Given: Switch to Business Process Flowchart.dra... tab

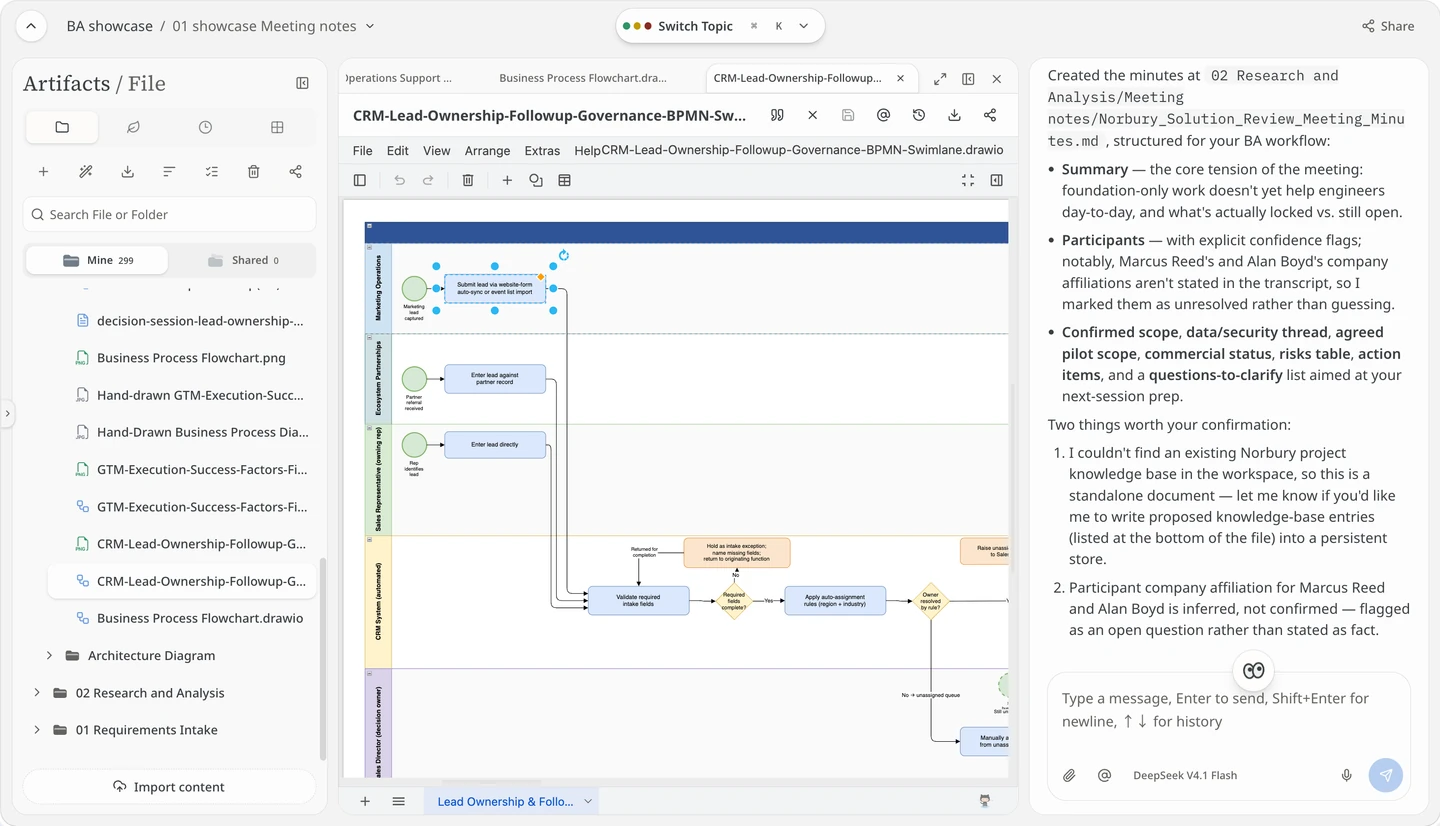Looking at the screenshot, I should [x=582, y=78].
